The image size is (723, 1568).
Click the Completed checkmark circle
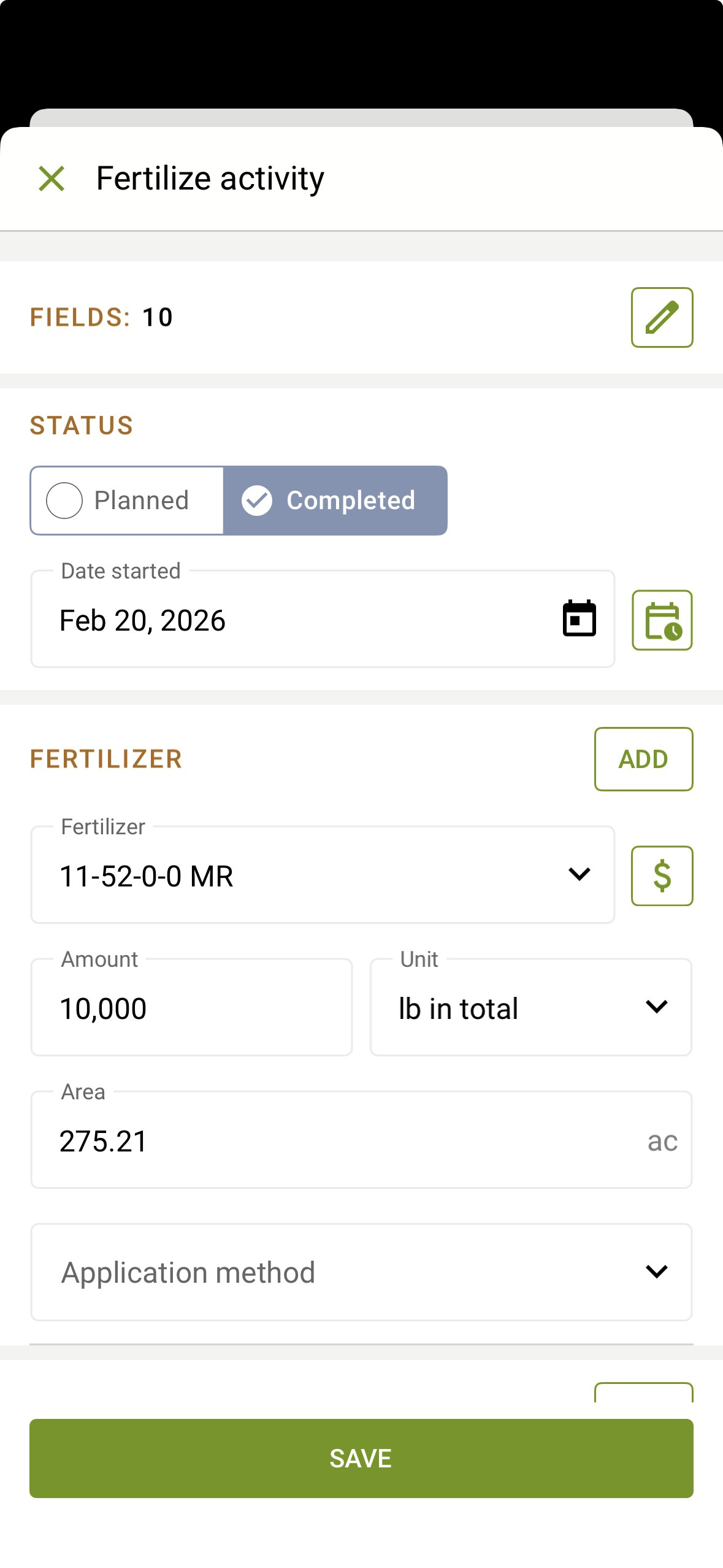[257, 501]
